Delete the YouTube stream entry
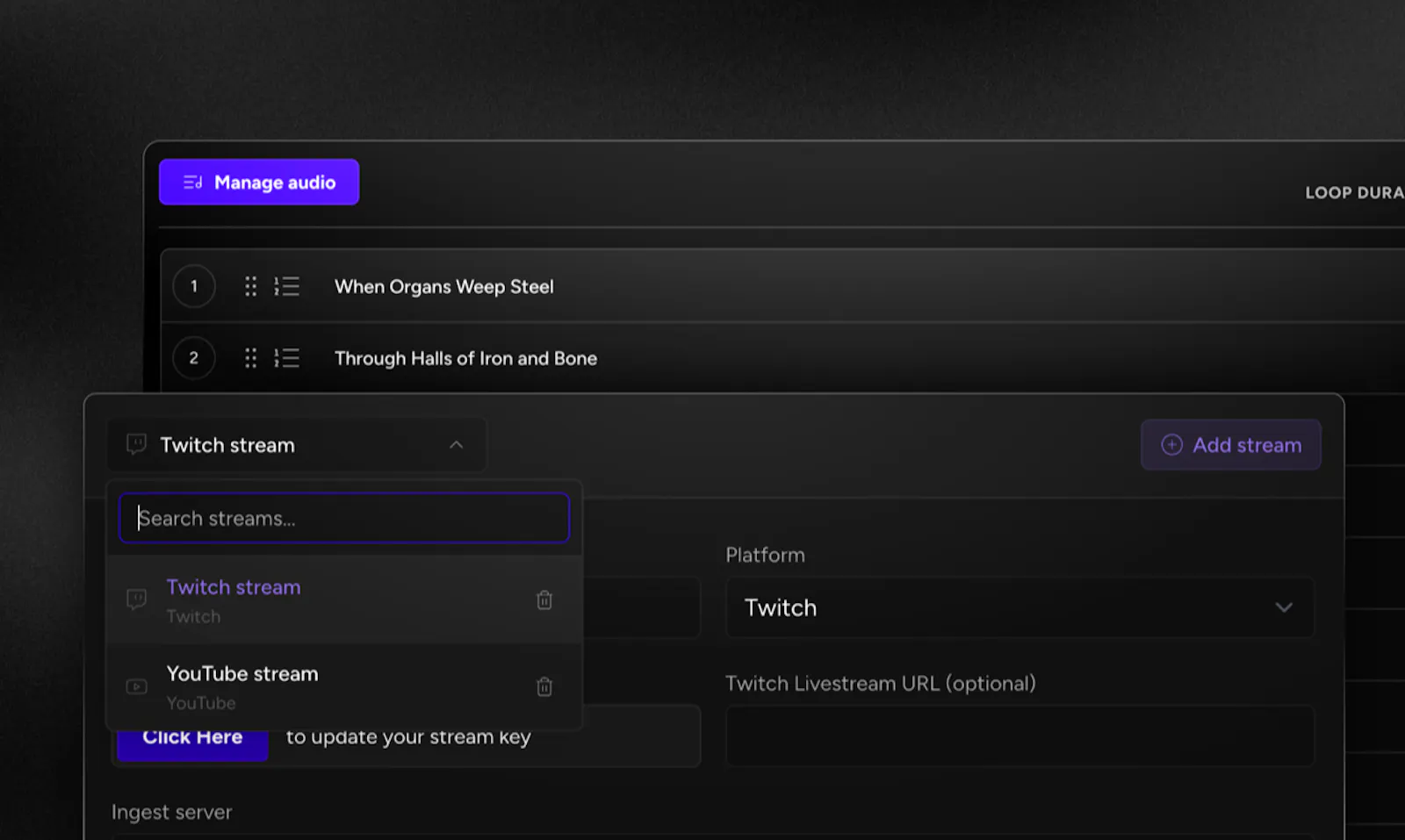 pyautogui.click(x=544, y=686)
